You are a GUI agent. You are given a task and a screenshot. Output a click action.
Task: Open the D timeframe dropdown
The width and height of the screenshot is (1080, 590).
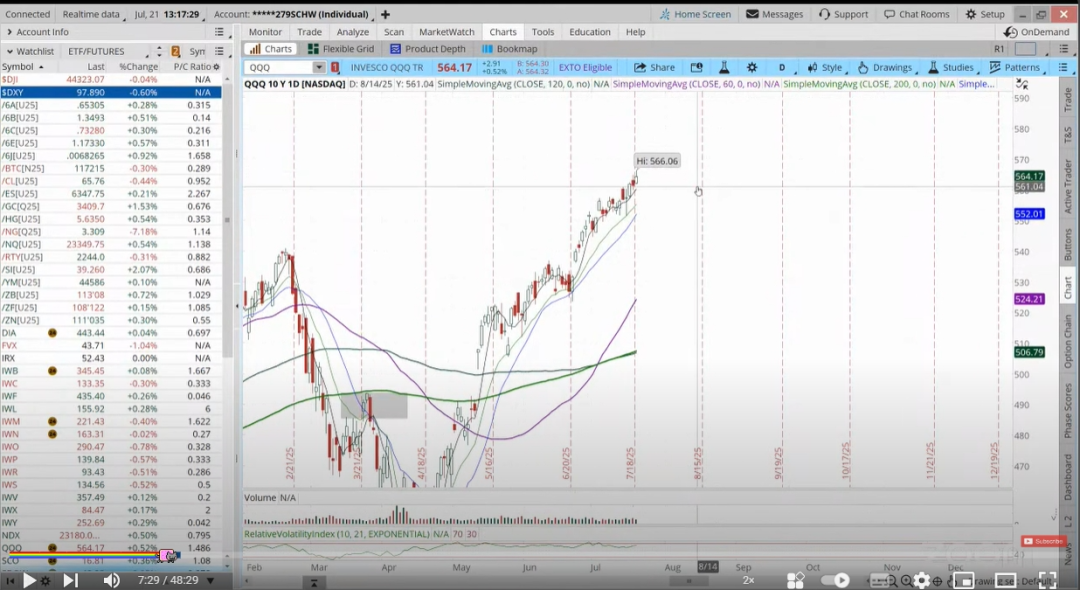[783, 67]
